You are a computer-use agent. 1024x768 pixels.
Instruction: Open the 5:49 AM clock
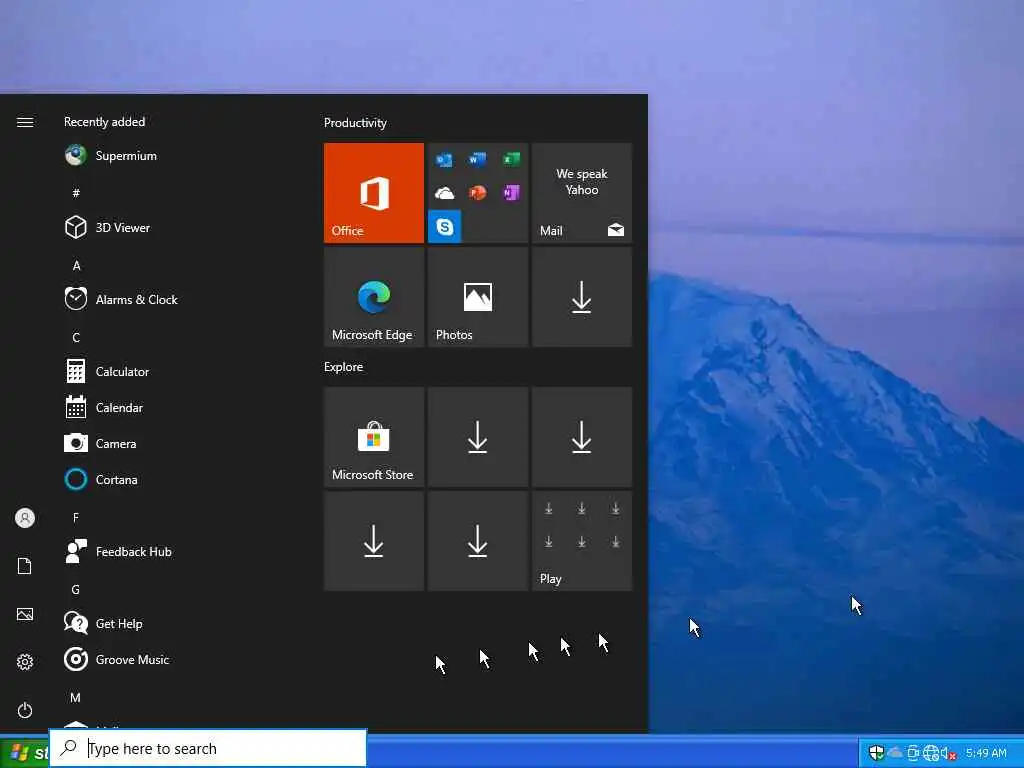pyautogui.click(x=986, y=753)
